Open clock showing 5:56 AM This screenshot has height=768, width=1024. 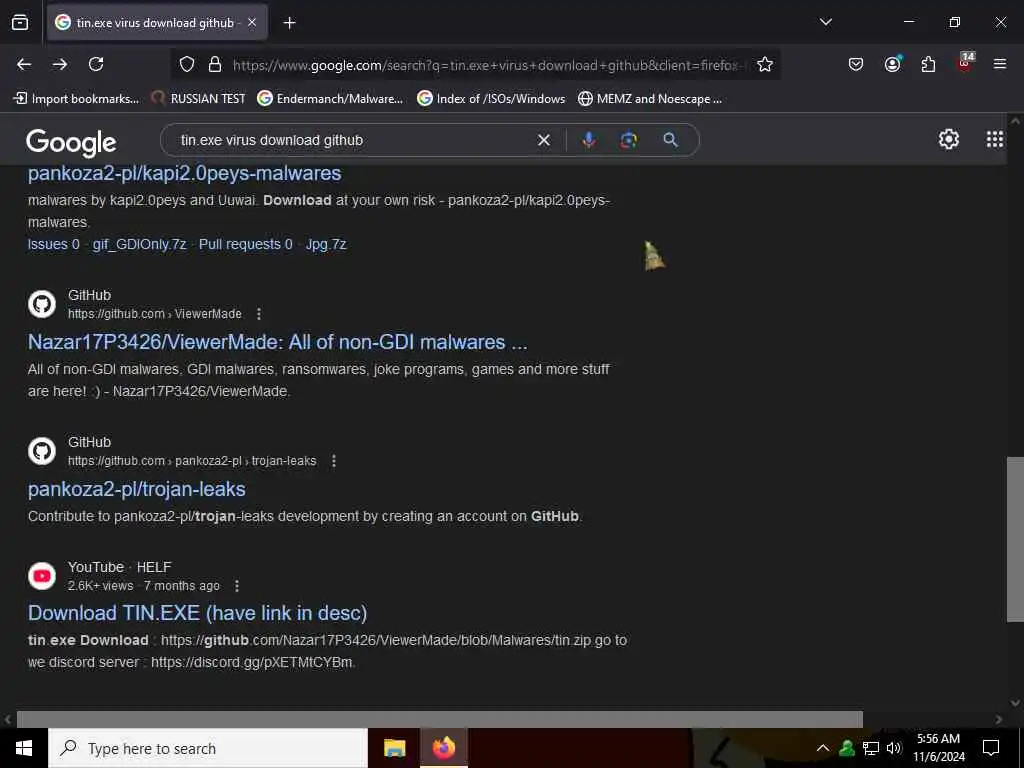click(938, 748)
